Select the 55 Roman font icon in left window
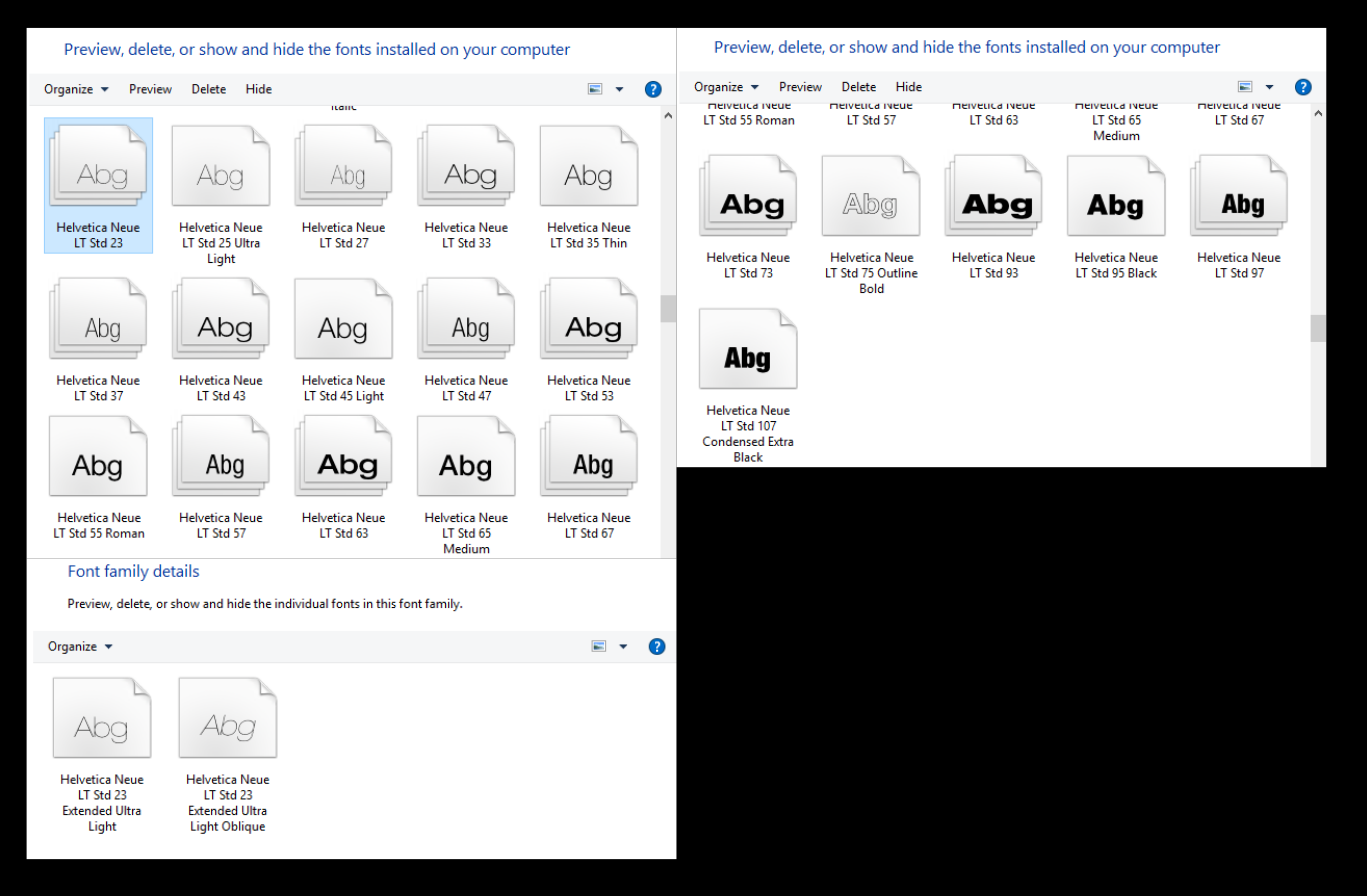Viewport: 1367px width, 896px height. 98,456
